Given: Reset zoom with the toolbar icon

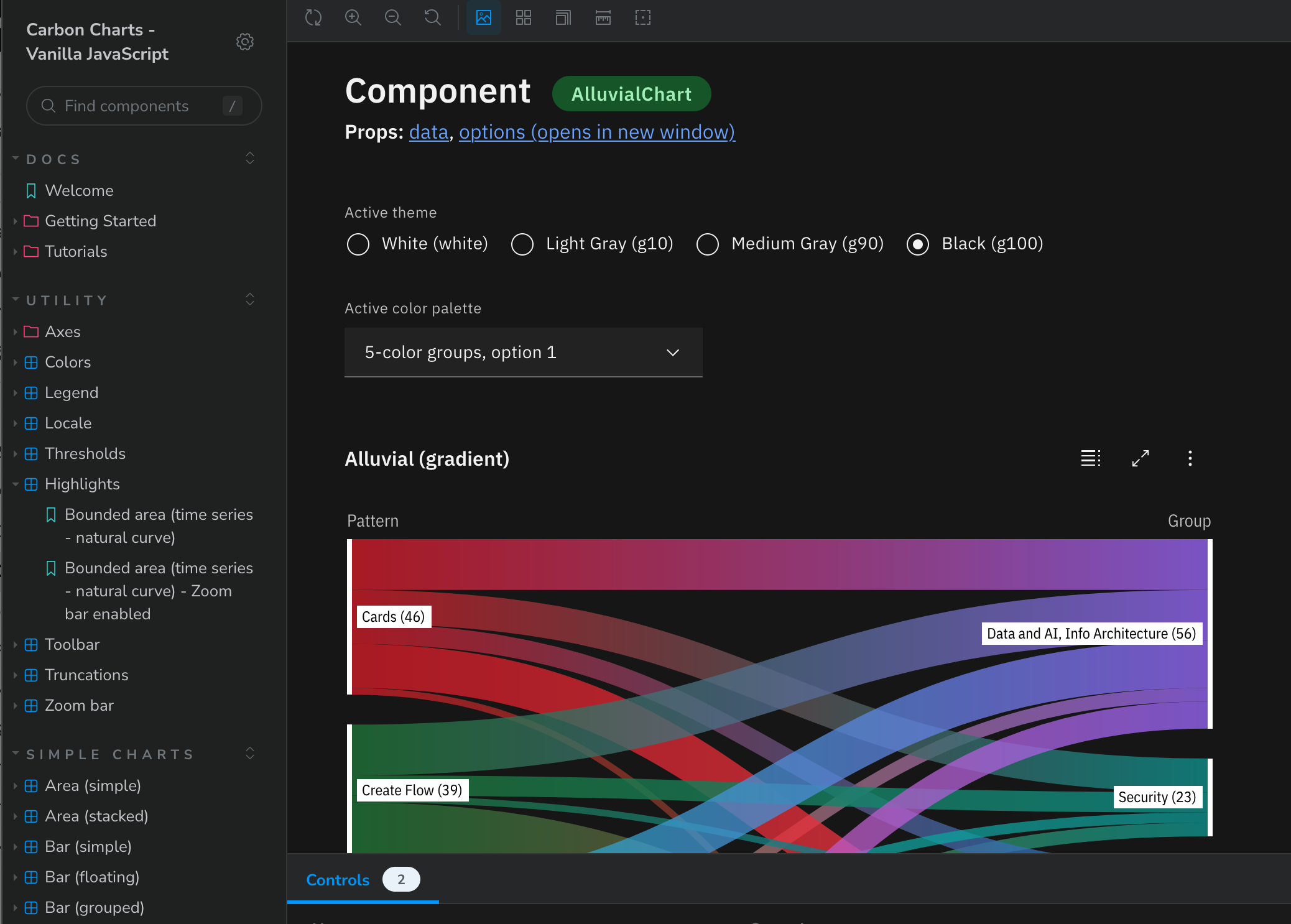Looking at the screenshot, I should click(433, 17).
